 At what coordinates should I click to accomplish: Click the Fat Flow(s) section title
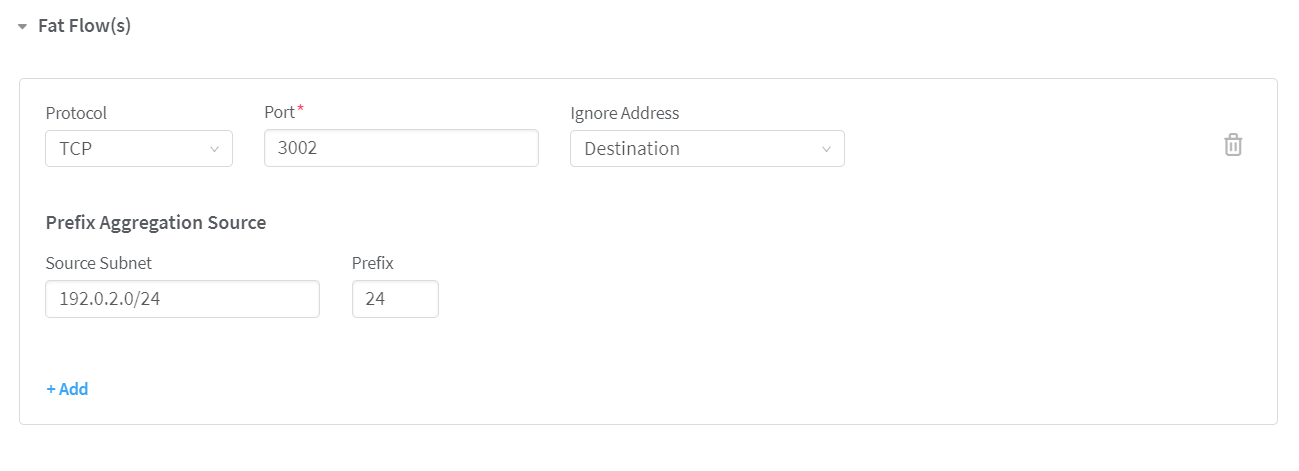84,26
